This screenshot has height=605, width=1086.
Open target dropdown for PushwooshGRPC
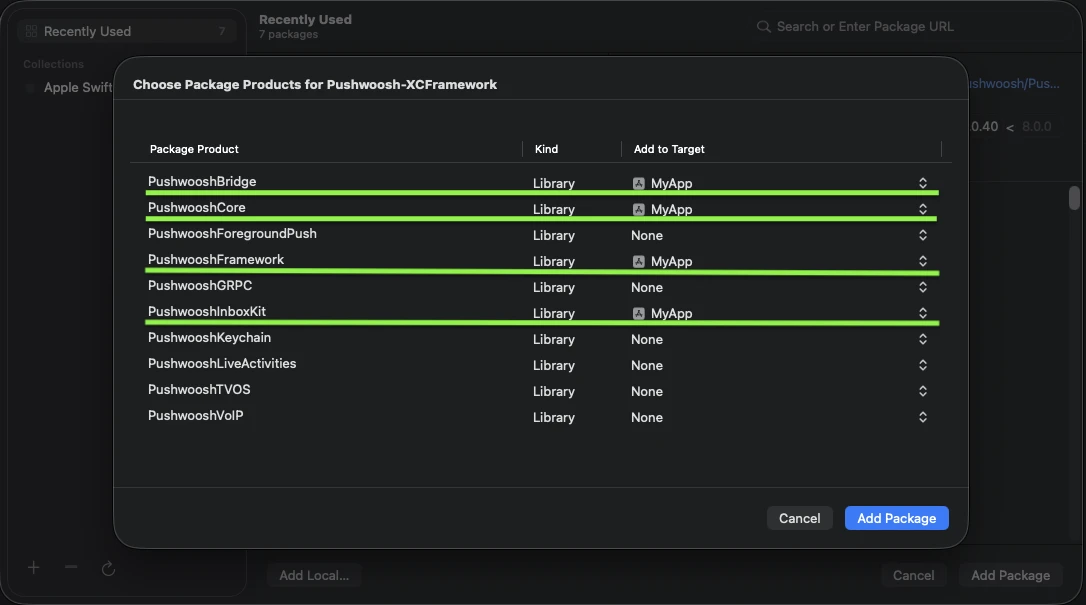[x=923, y=287]
